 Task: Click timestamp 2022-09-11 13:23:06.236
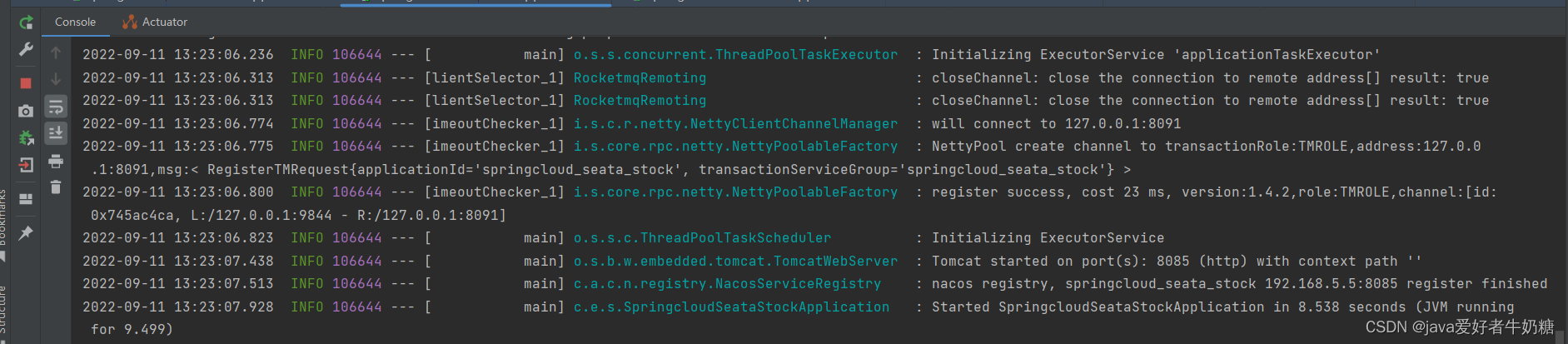pyautogui.click(x=177, y=55)
